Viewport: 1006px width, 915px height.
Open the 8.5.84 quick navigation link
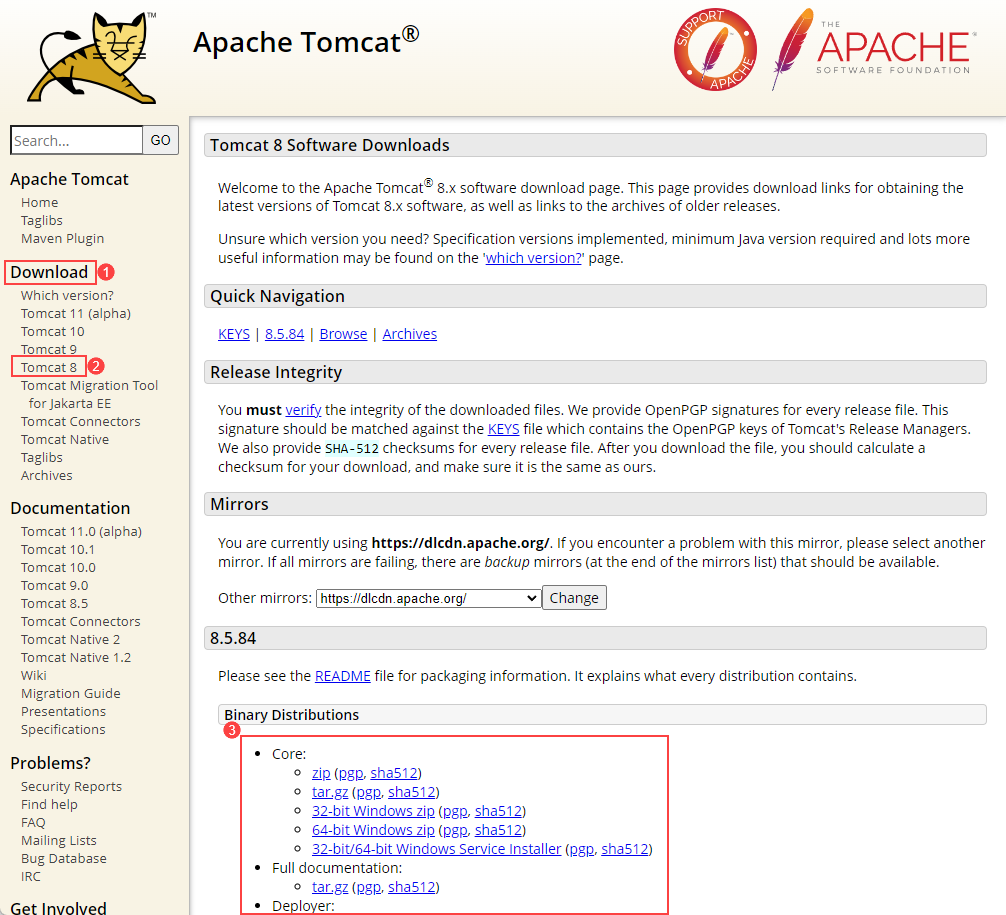(284, 334)
